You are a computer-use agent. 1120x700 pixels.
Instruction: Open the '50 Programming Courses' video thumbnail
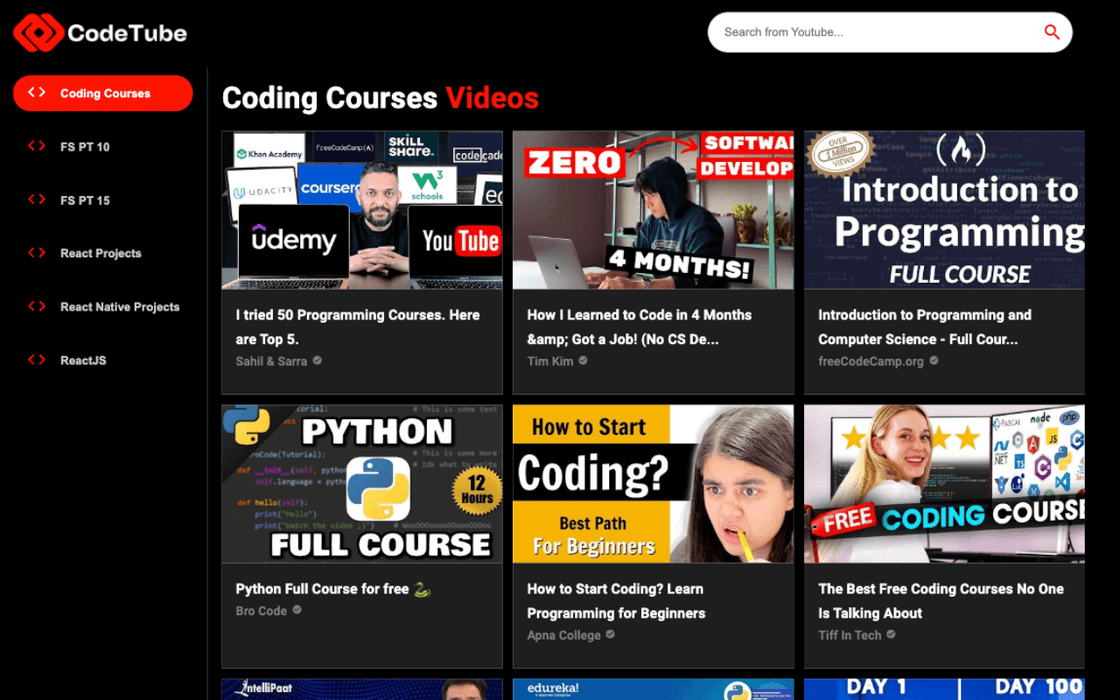[362, 210]
